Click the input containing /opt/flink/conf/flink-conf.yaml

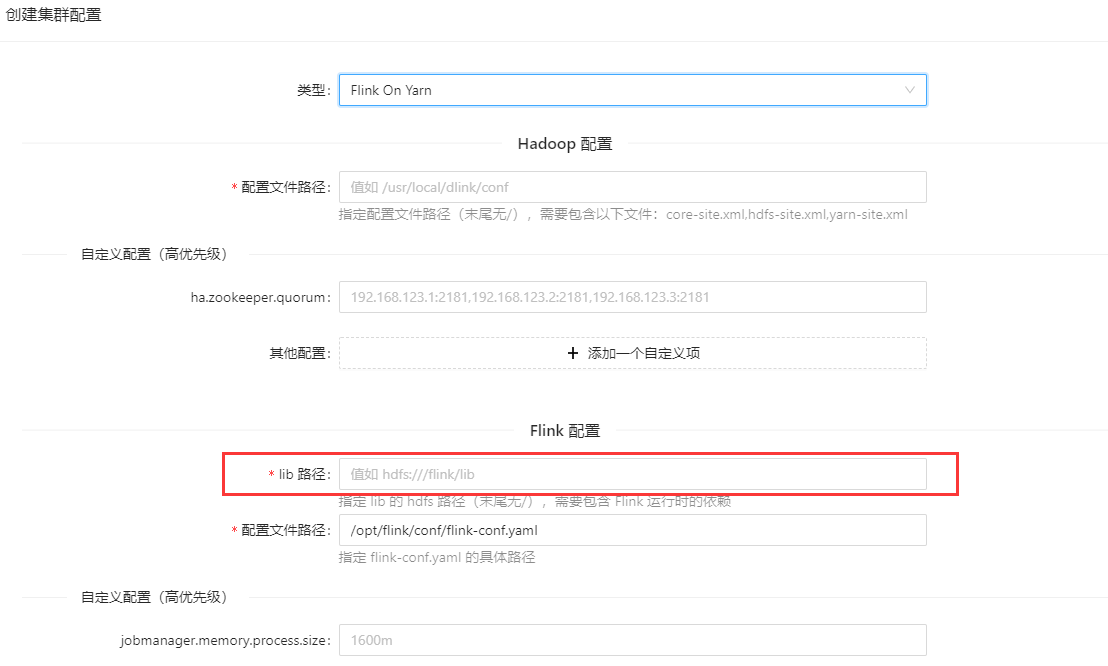pos(632,529)
